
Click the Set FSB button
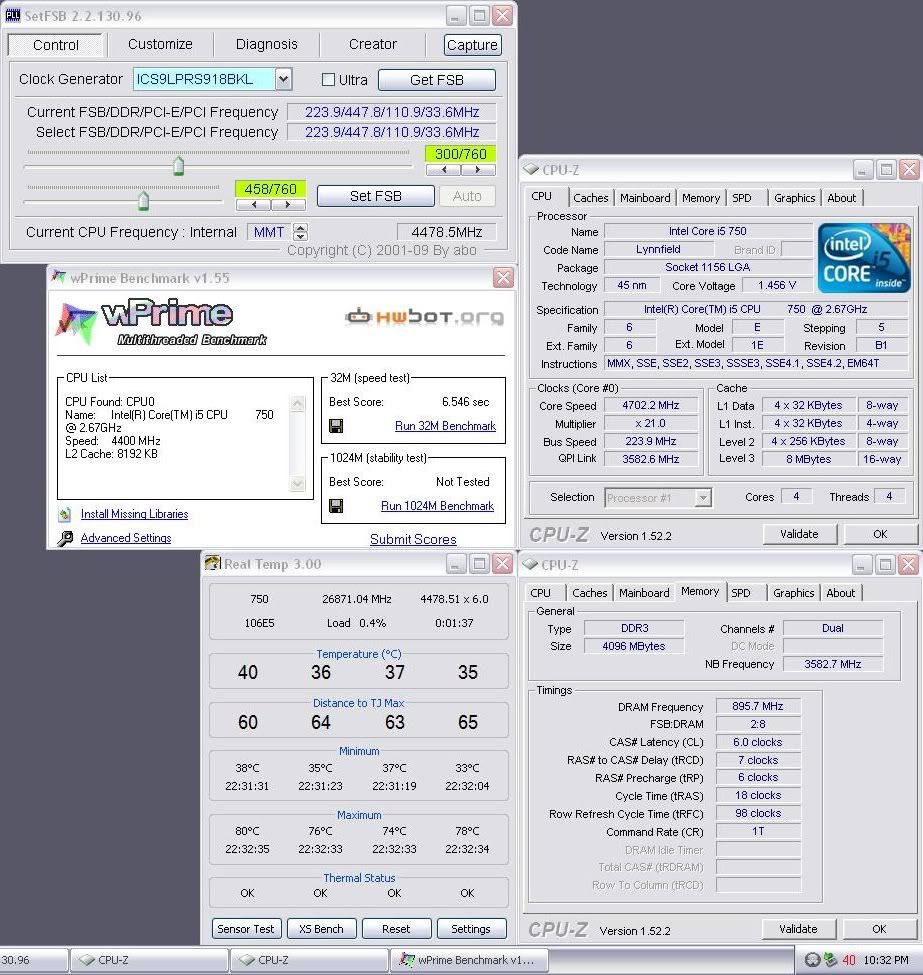coord(376,196)
